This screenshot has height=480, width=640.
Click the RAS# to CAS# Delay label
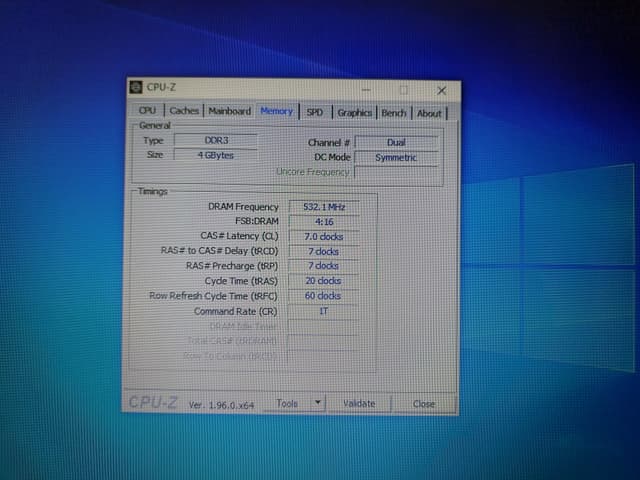[220, 251]
